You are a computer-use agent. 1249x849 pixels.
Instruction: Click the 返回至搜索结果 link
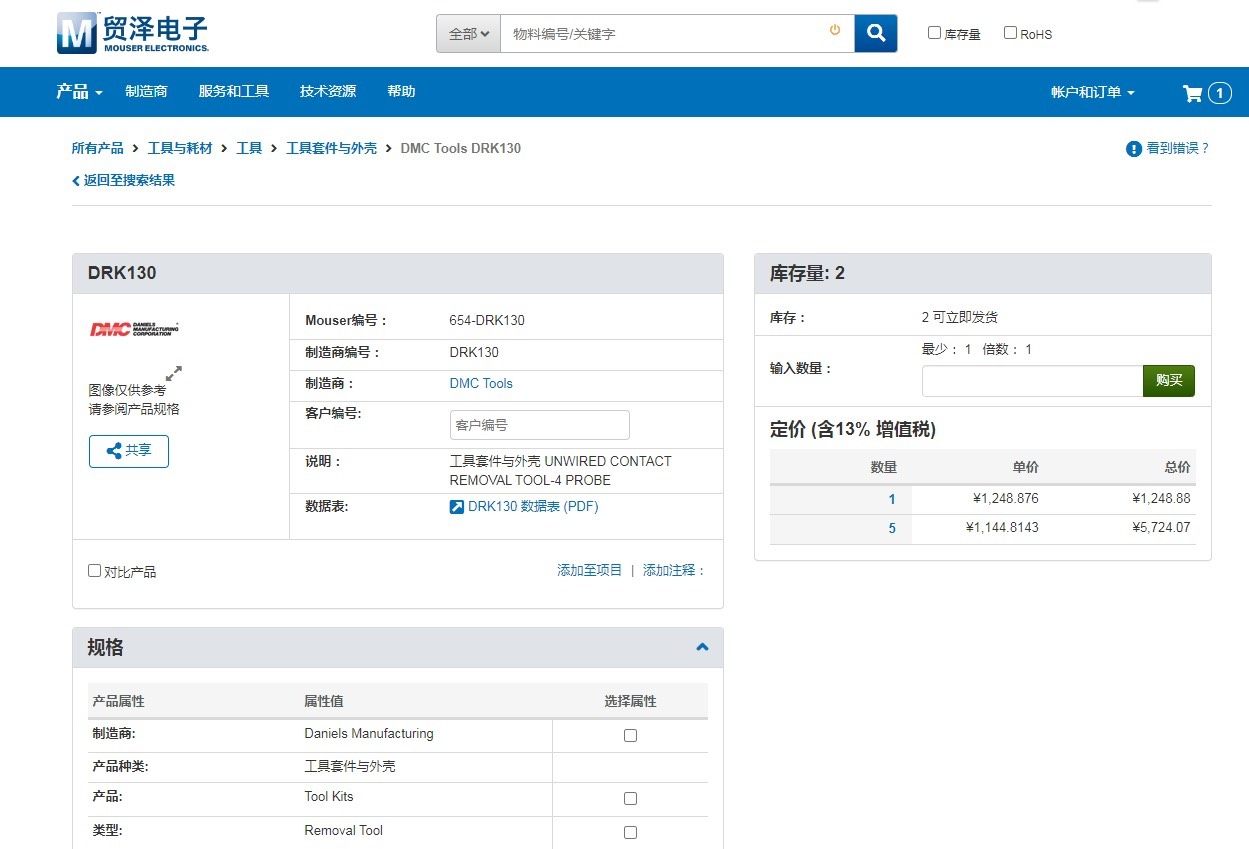(x=129, y=180)
